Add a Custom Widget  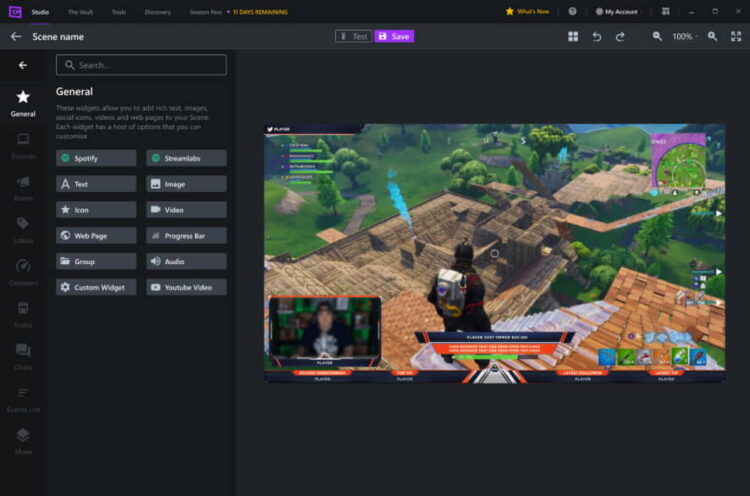[96, 287]
